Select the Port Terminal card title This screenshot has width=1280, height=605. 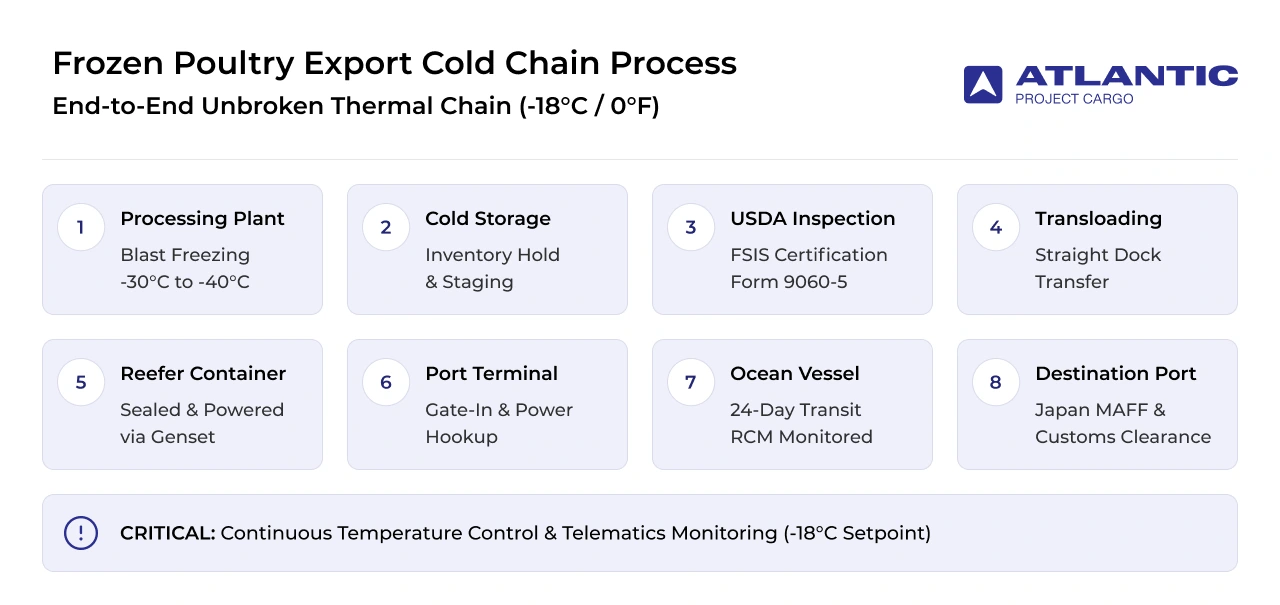click(492, 374)
